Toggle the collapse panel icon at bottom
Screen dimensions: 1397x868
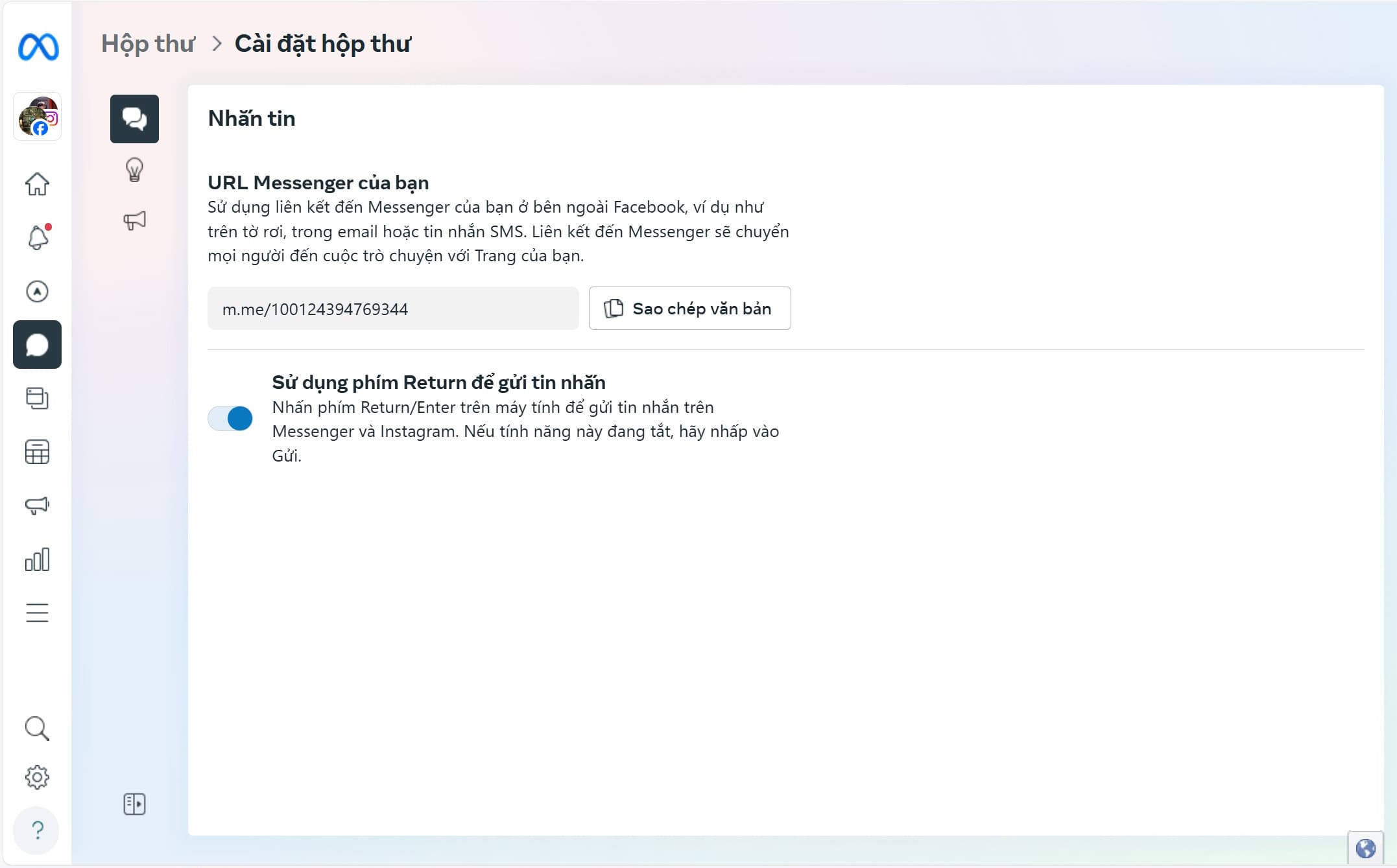point(134,804)
